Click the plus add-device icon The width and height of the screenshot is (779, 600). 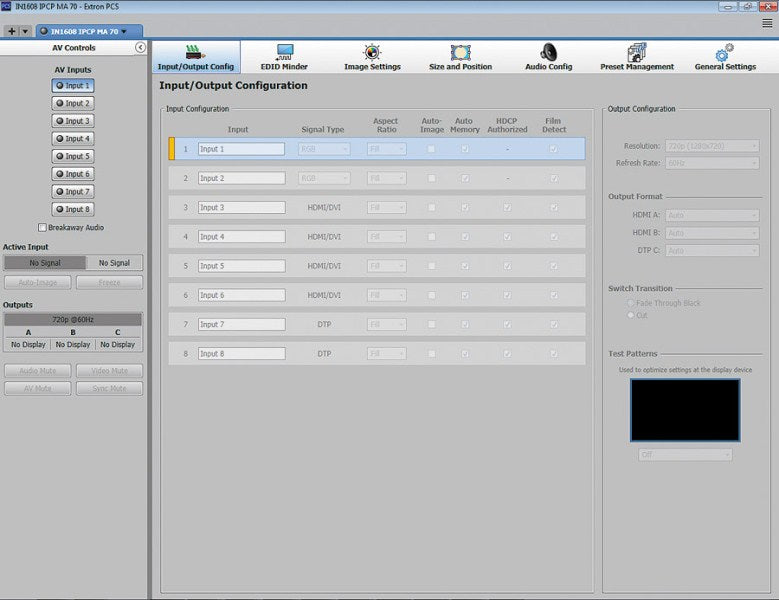tap(11, 31)
